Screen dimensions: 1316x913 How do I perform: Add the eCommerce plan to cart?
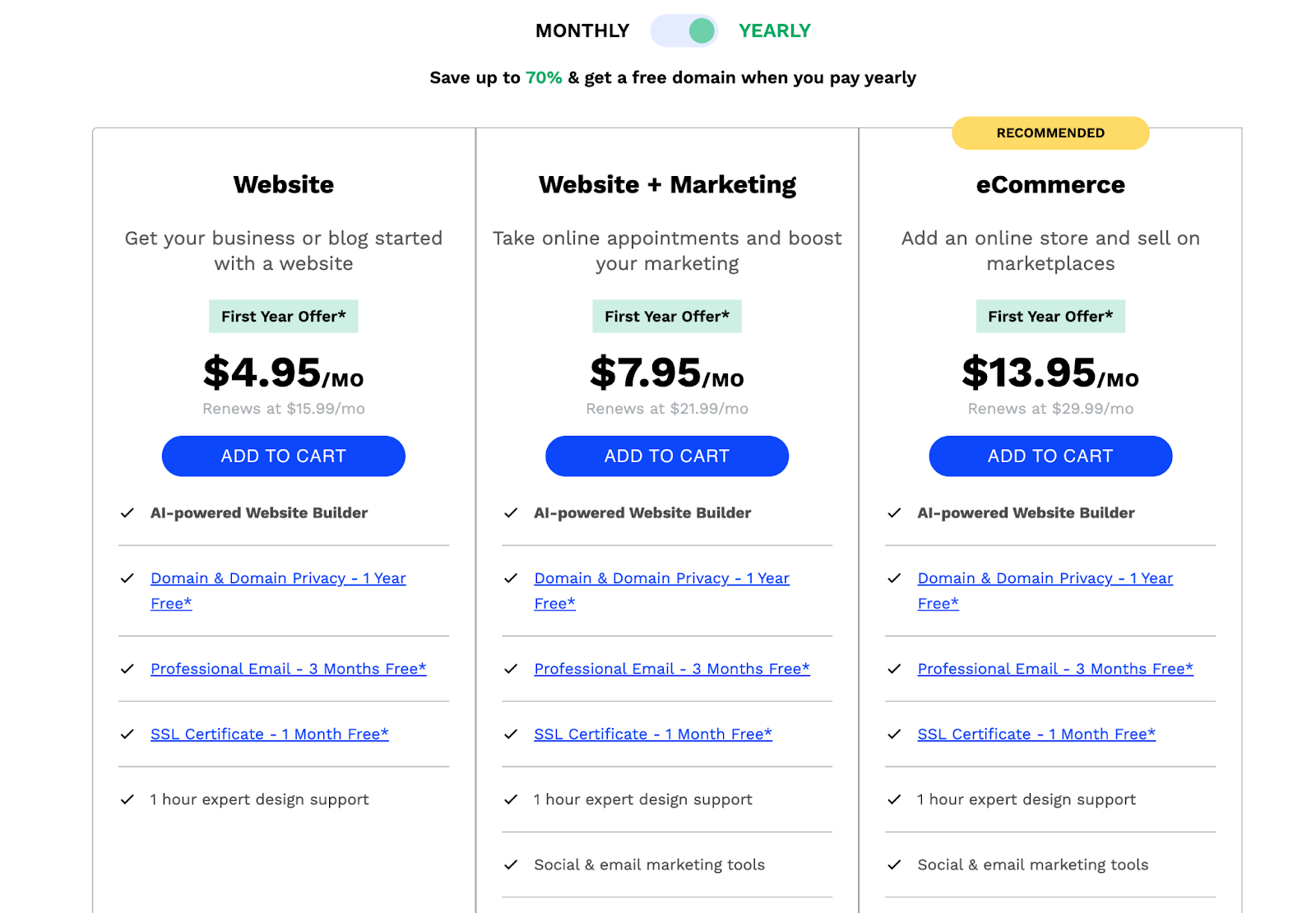click(1050, 456)
